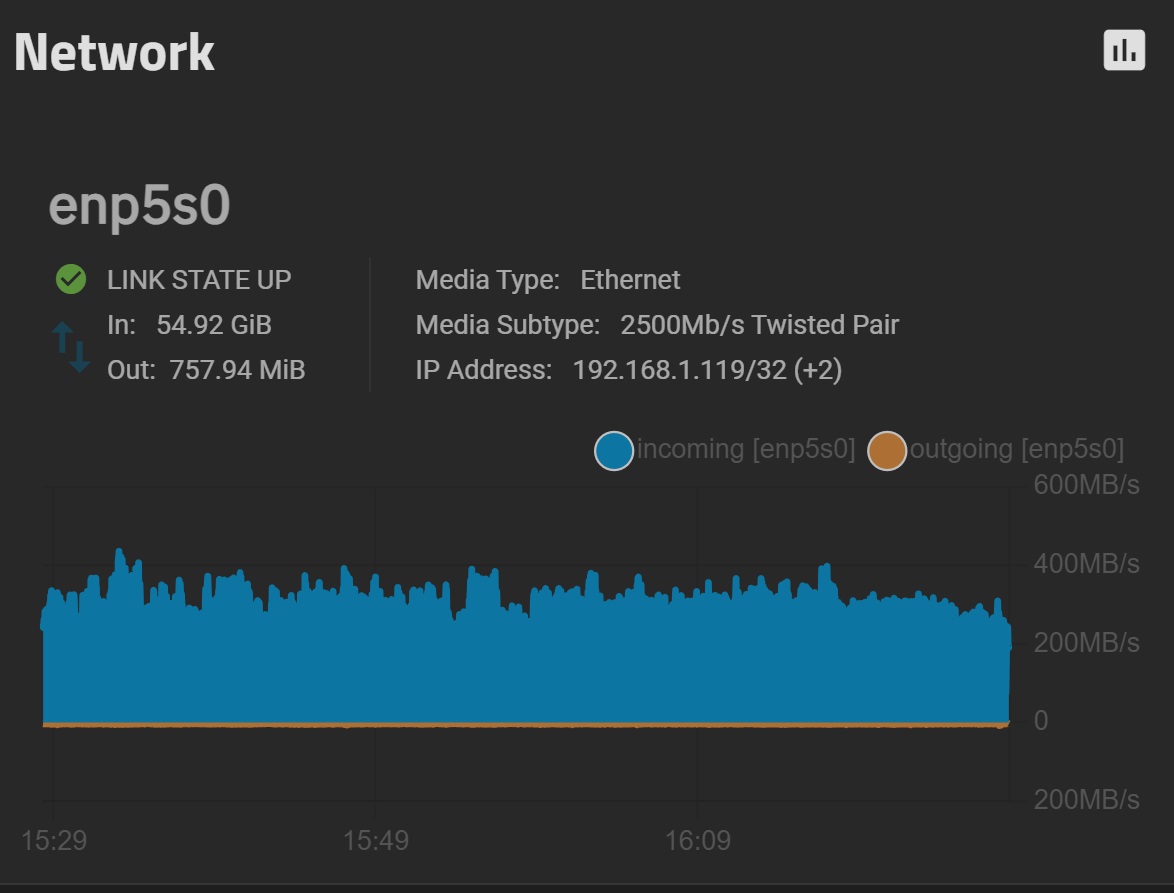Screen dimensions: 1174x893
Task: Open the network reports chart icon
Action: tap(1124, 50)
